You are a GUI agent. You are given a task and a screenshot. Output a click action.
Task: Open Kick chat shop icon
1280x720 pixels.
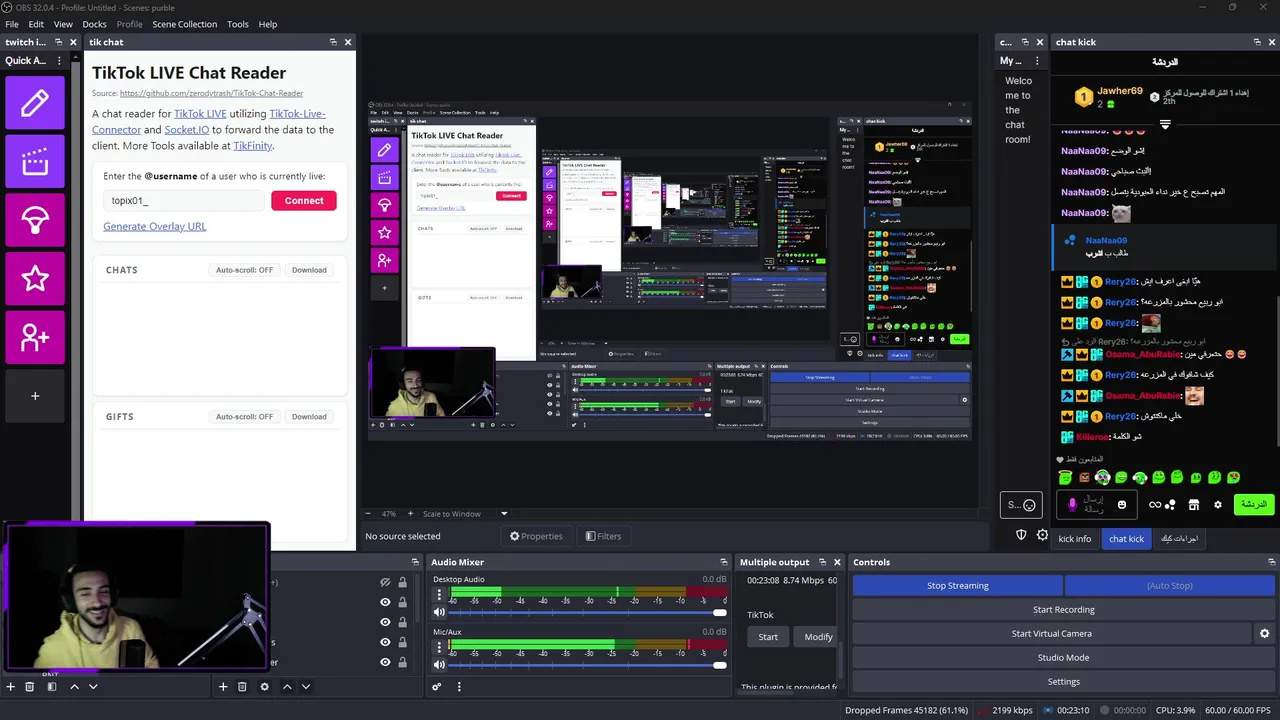1193,505
